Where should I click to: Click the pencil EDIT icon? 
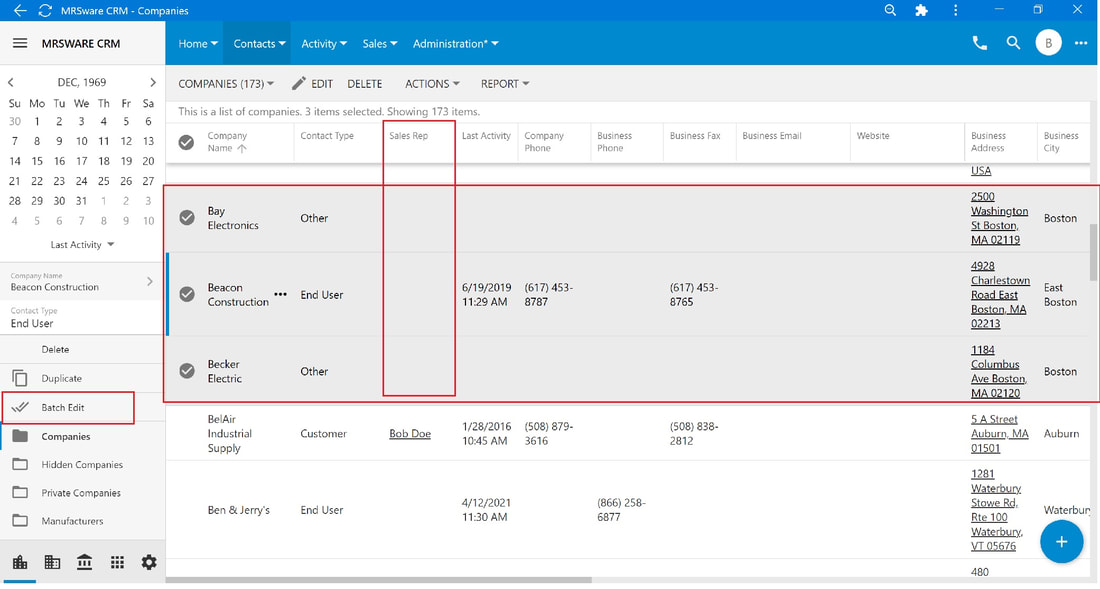pyautogui.click(x=299, y=83)
